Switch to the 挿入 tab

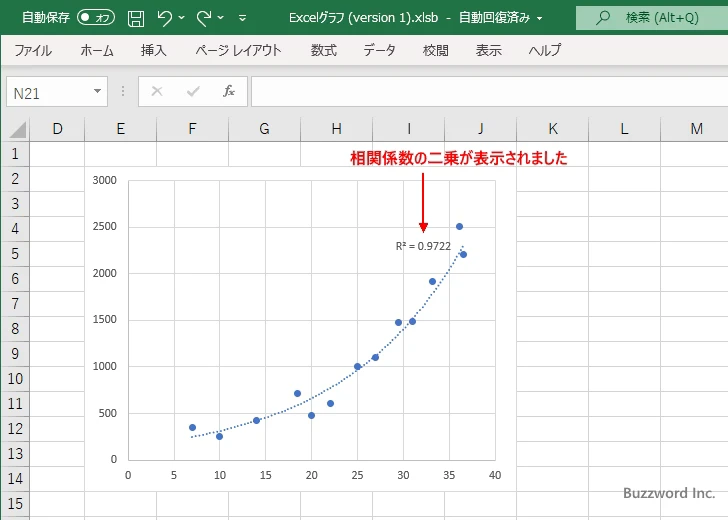[x=154, y=50]
